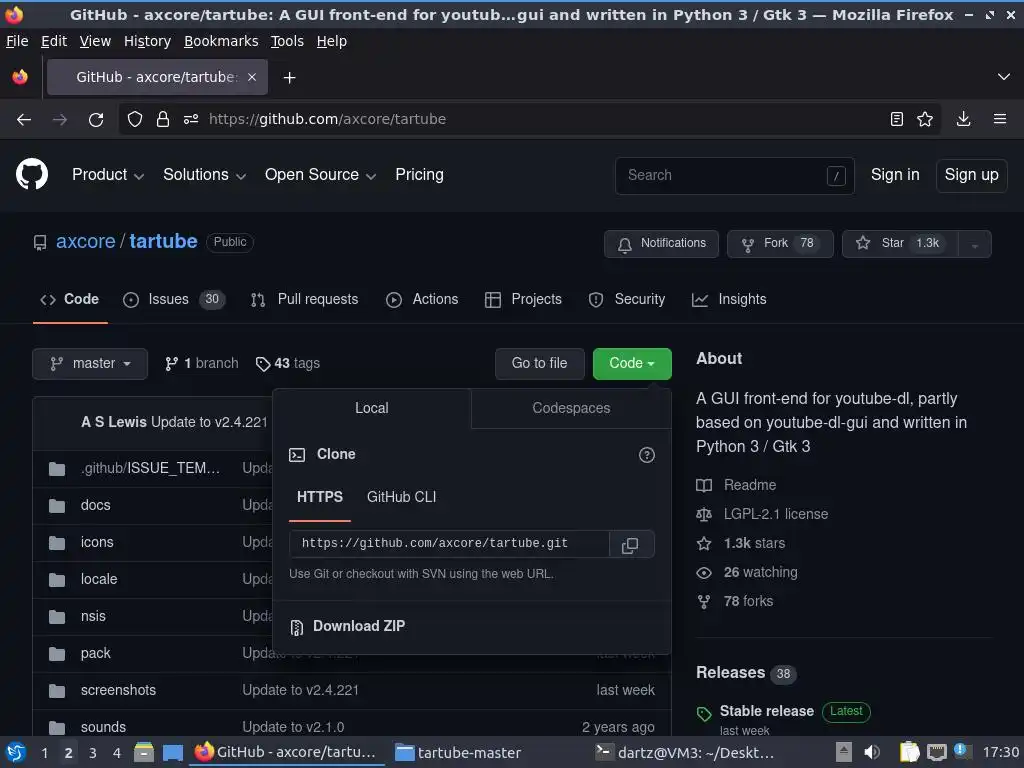Screen dimensions: 1024x768
Task: Expand the Product navigation menu
Action: [108, 175]
